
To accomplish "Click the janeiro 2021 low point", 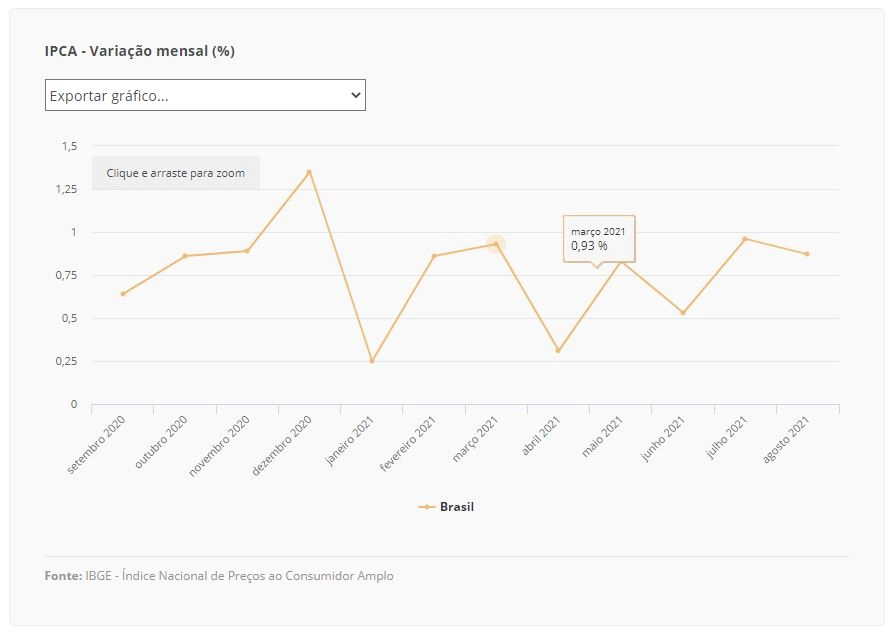I will pos(371,361).
